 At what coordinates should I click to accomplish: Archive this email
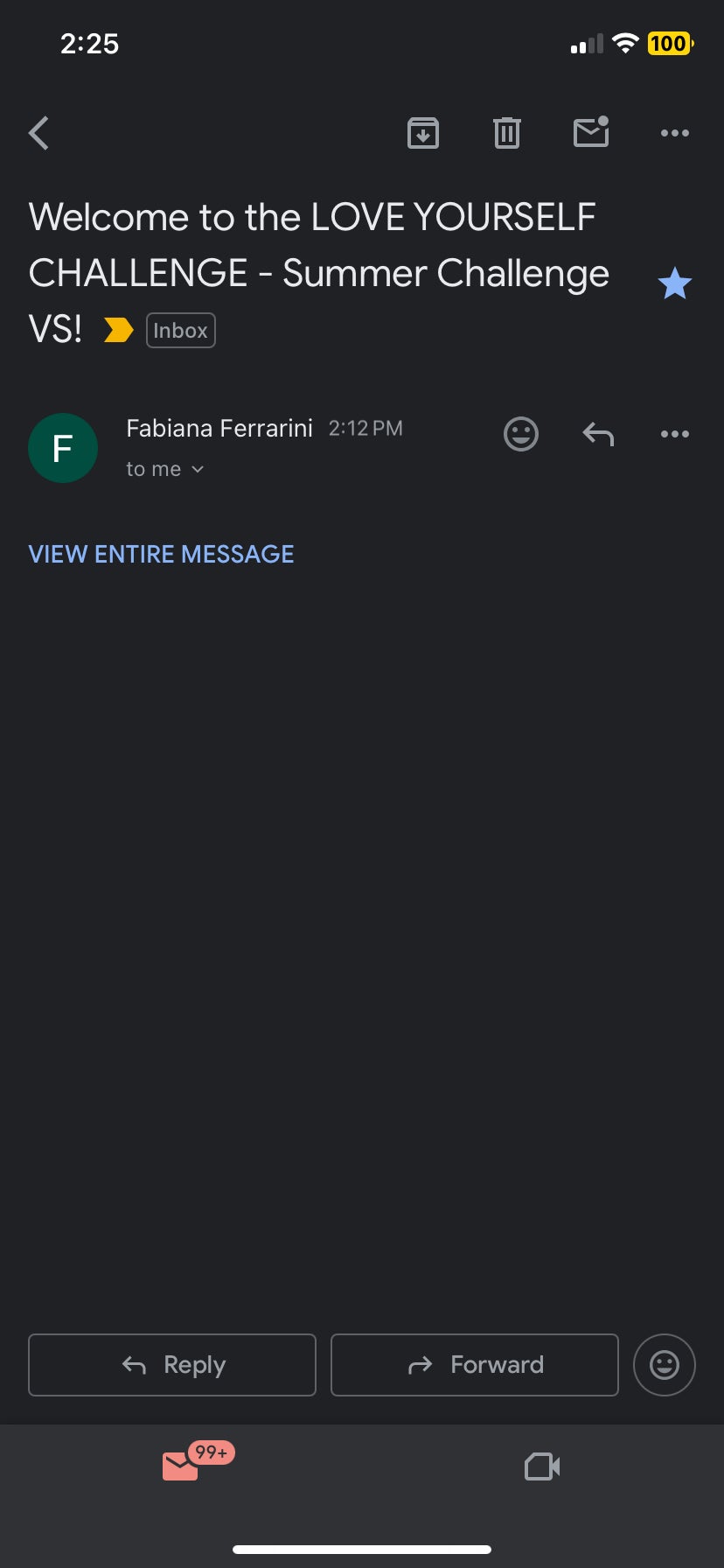423,133
